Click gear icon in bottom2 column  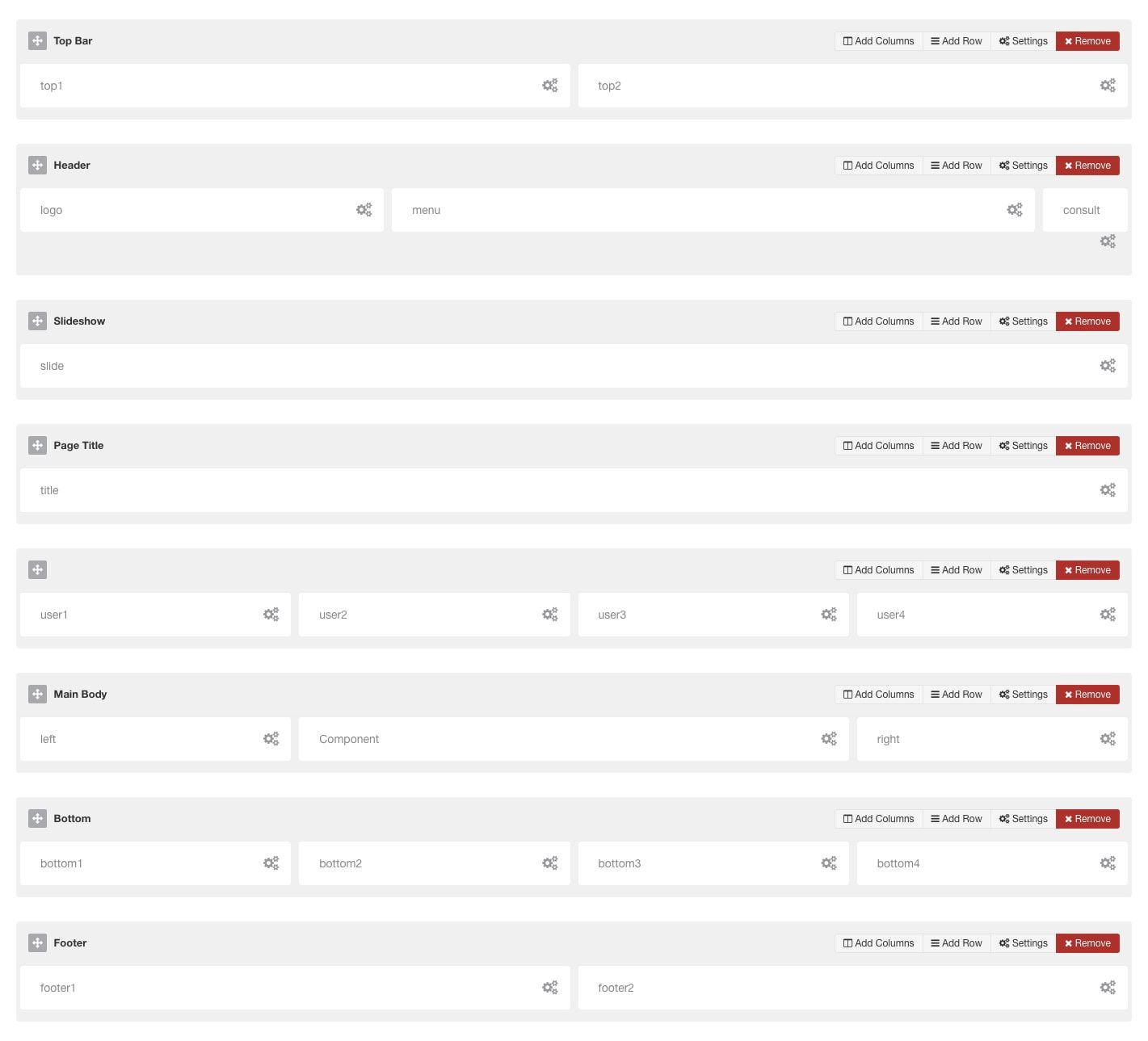pos(549,863)
